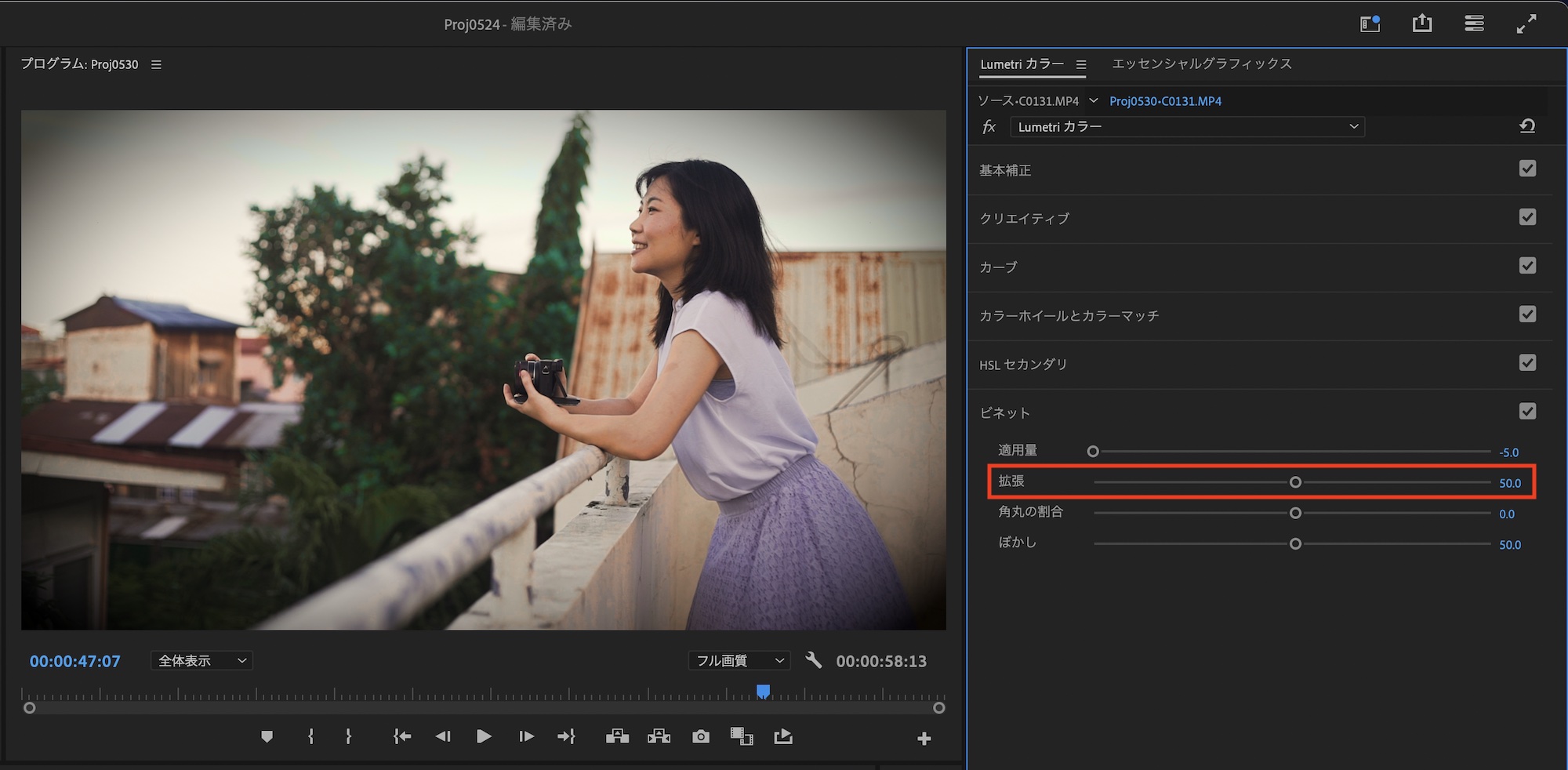Open the フル画質 resolution dropdown
The width and height of the screenshot is (1568, 770).
click(x=739, y=661)
